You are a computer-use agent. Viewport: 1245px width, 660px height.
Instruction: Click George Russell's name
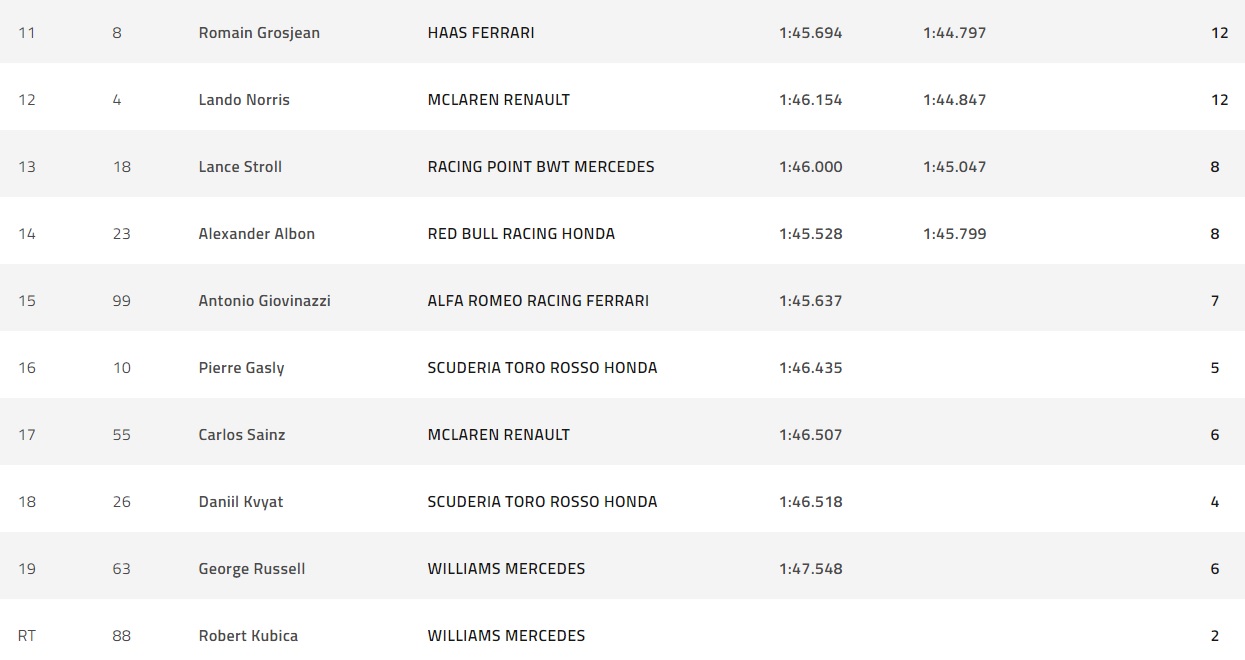tap(252, 569)
